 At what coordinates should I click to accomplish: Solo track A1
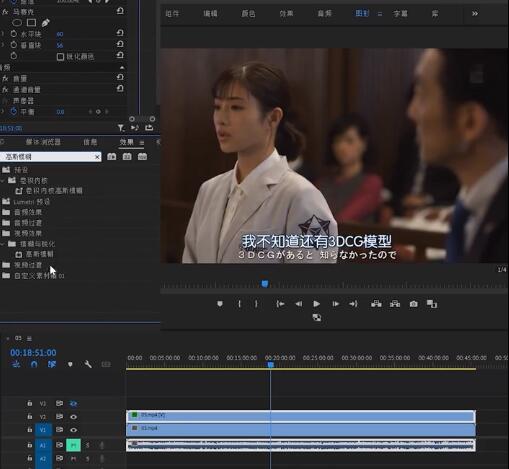point(88,445)
